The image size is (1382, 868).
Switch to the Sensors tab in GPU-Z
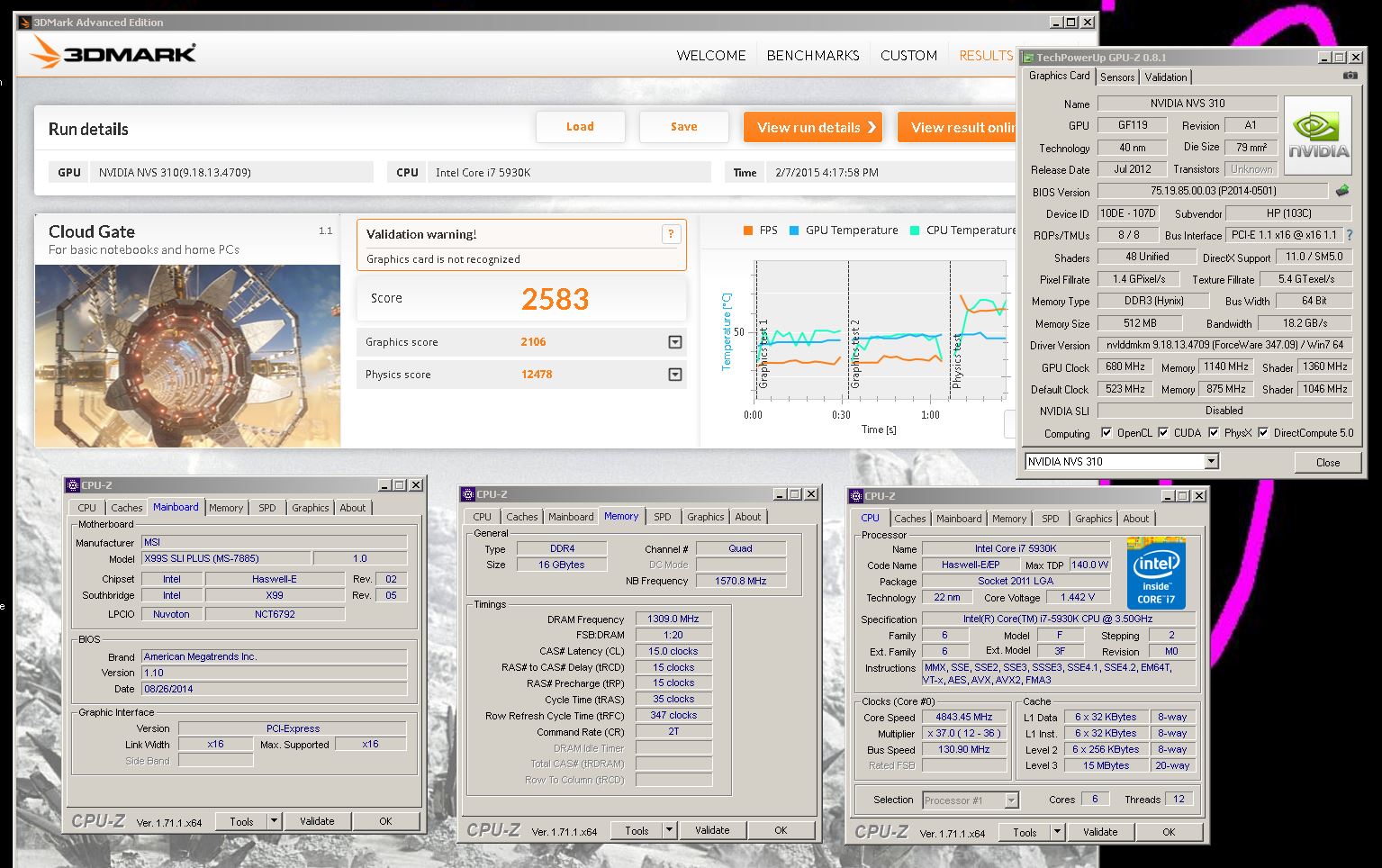(x=1117, y=77)
